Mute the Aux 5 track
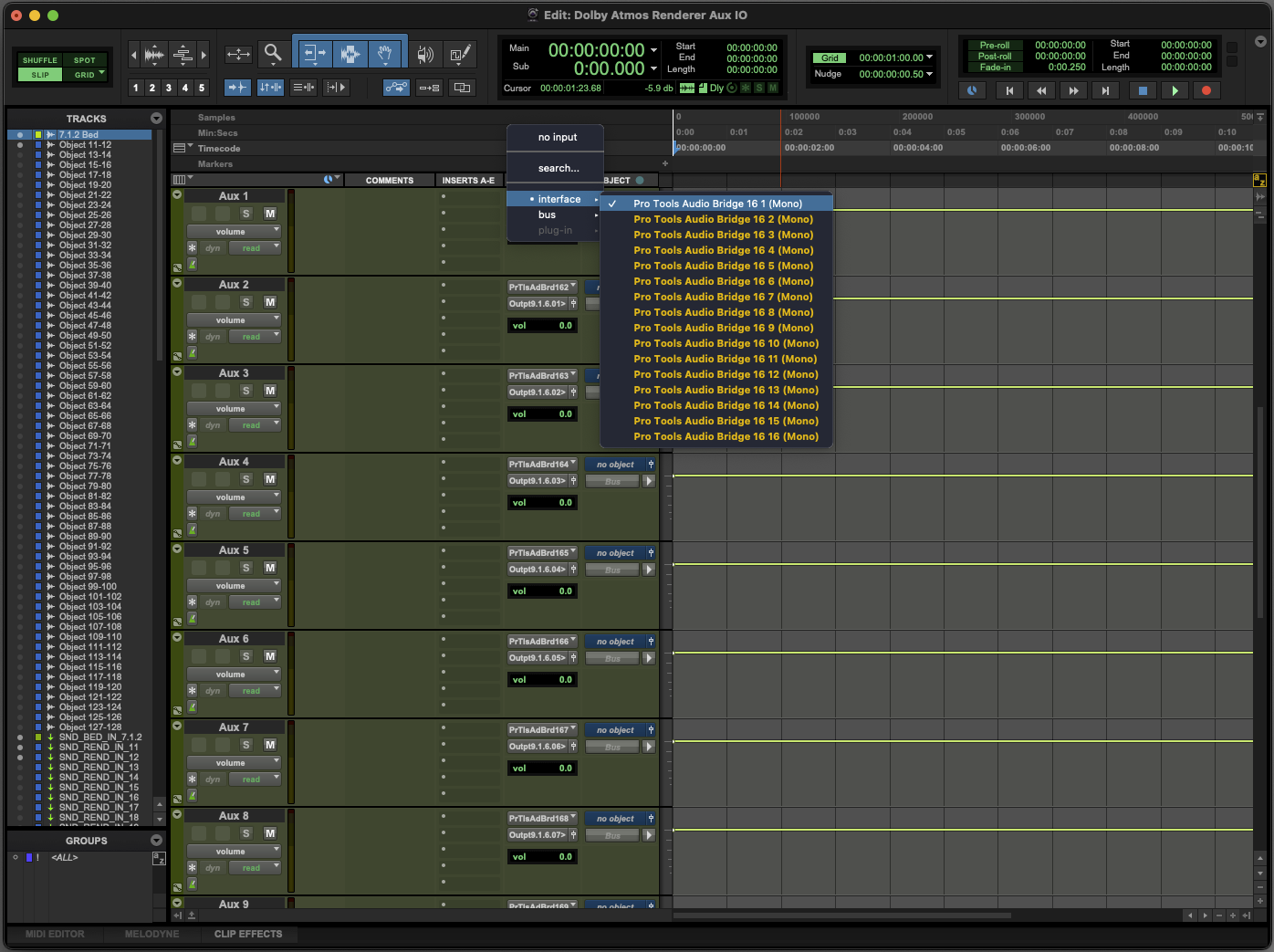1274x952 pixels. (270, 568)
